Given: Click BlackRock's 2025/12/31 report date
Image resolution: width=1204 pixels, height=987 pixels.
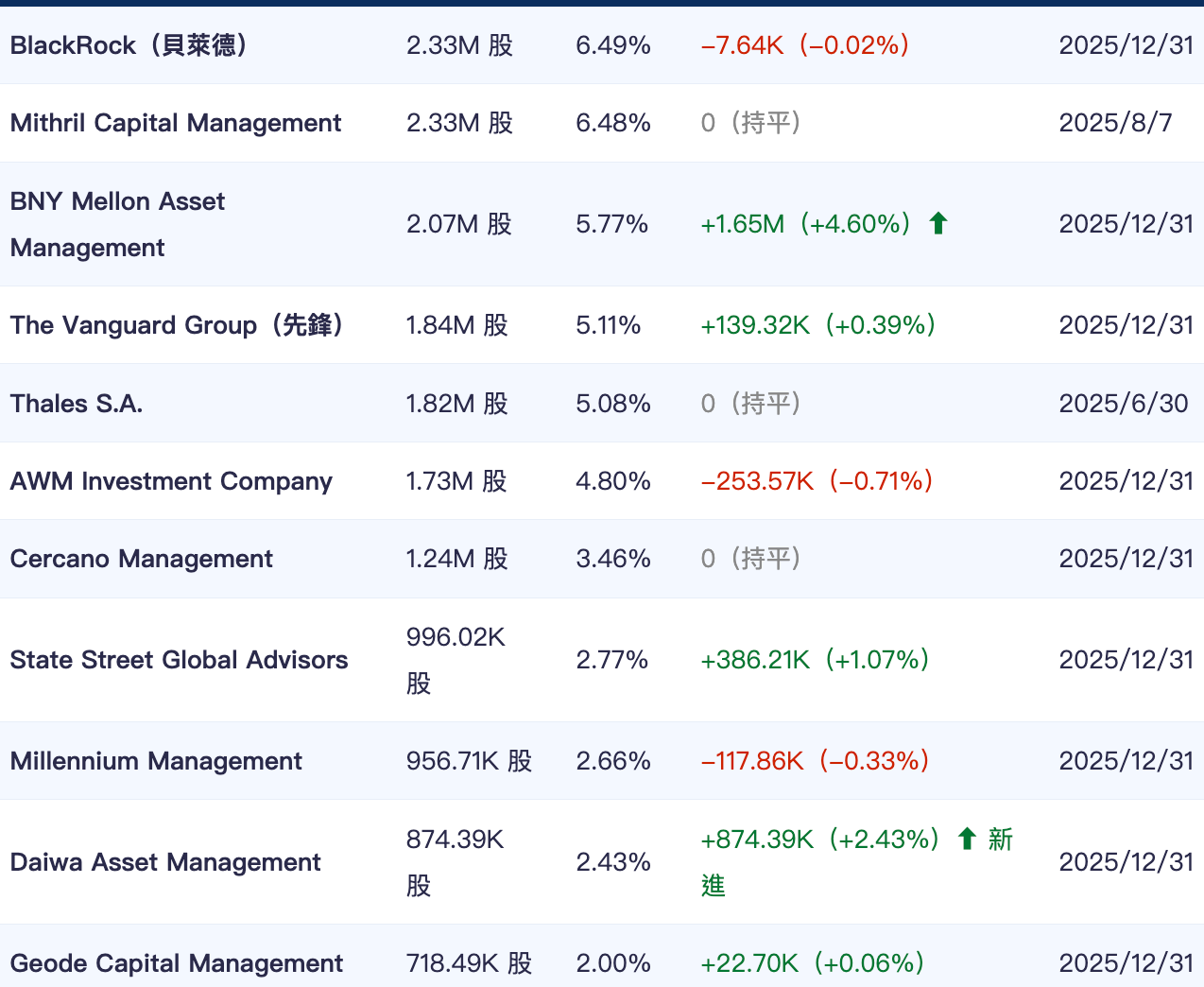Looking at the screenshot, I should click(1127, 44).
